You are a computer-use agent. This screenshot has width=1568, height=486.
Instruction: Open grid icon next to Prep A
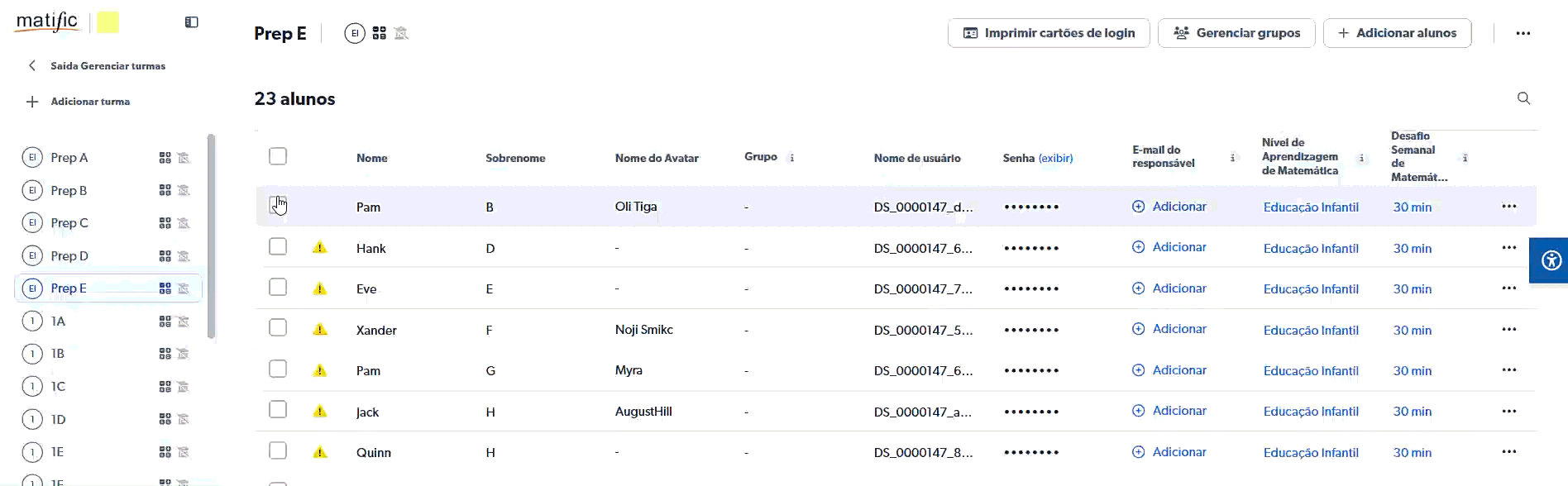[x=165, y=158]
